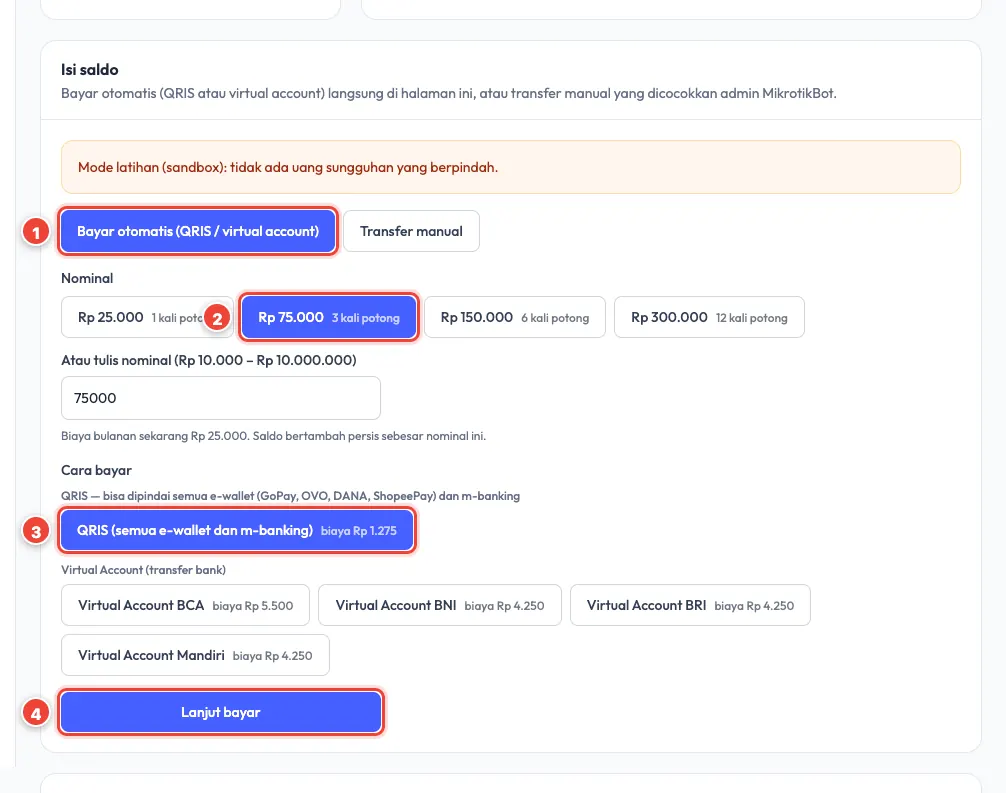Click the Isi saldo heading
The height and width of the screenshot is (793, 1006).
(x=90, y=69)
